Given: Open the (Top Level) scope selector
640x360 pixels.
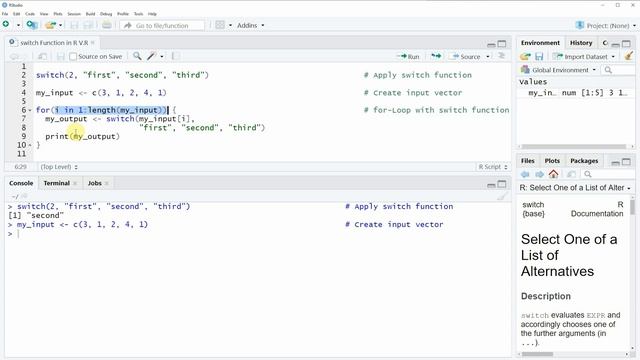Looking at the screenshot, I should tap(59, 167).
